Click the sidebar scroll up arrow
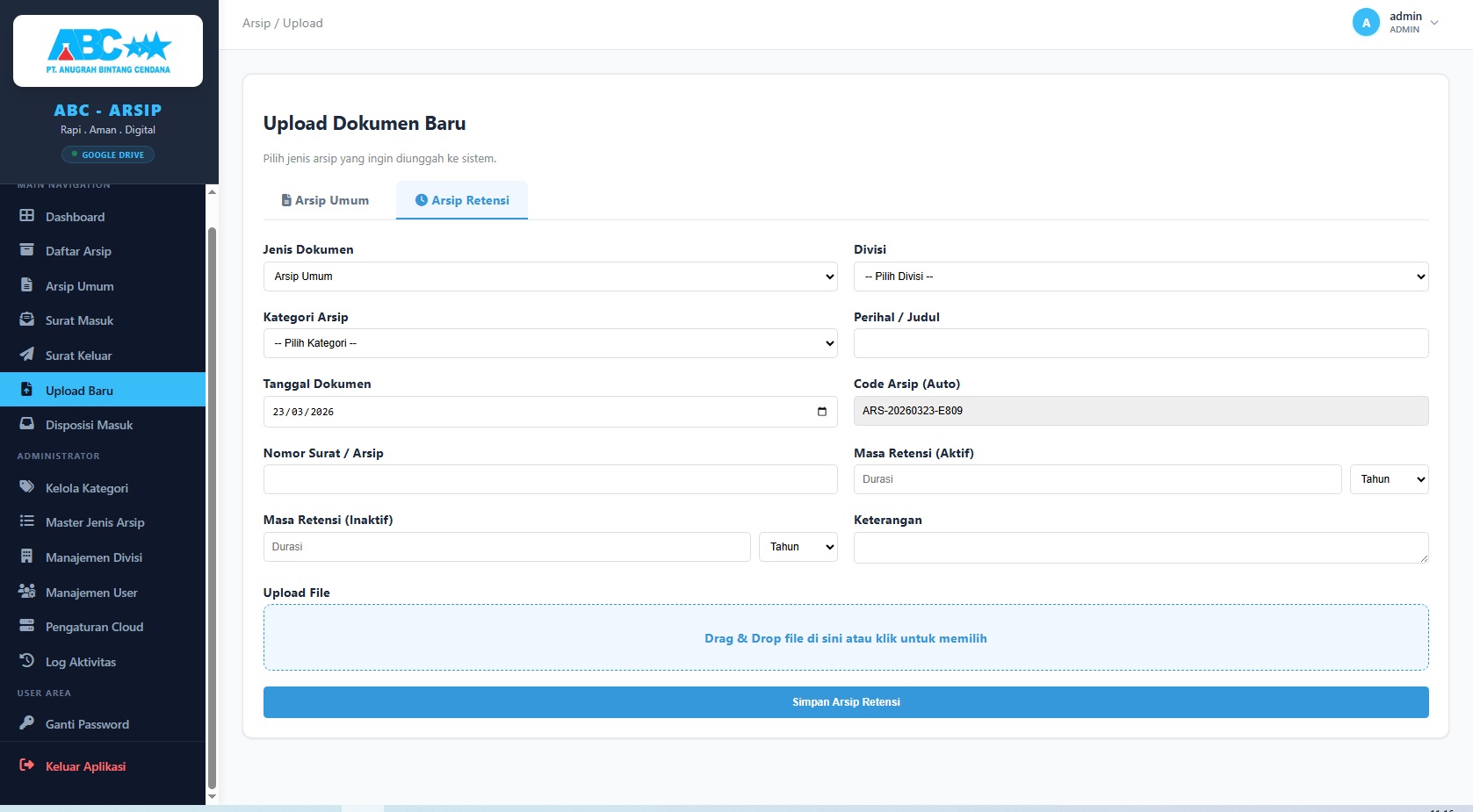 point(212,191)
